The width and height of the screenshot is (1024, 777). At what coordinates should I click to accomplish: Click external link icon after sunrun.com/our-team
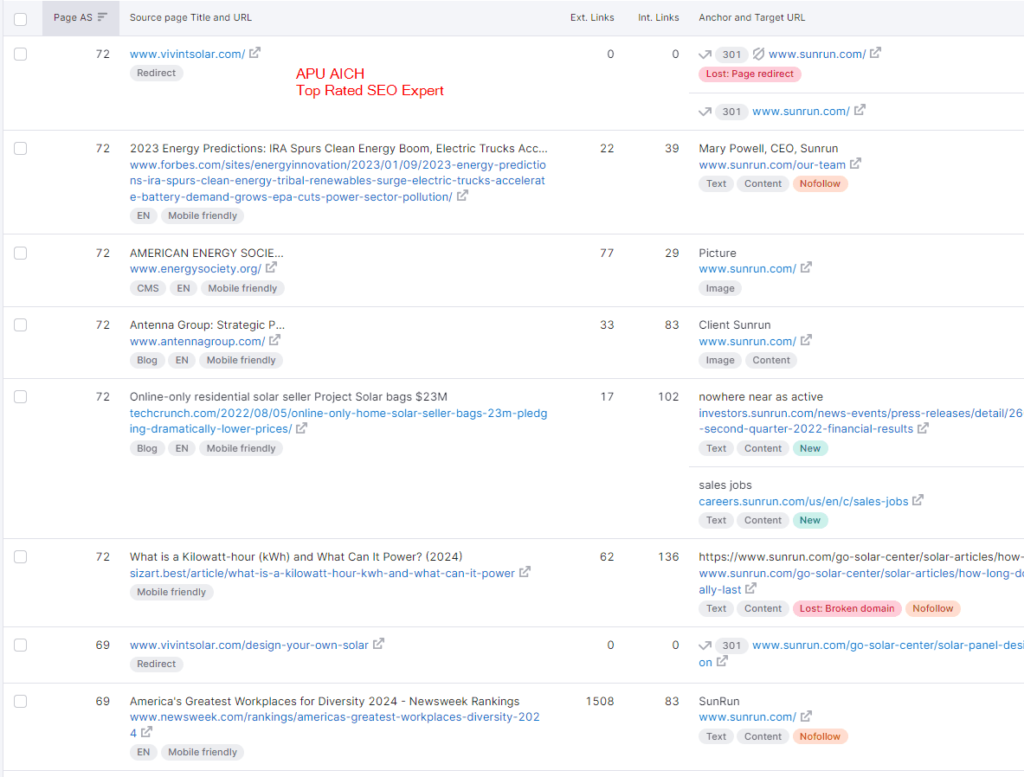(855, 164)
